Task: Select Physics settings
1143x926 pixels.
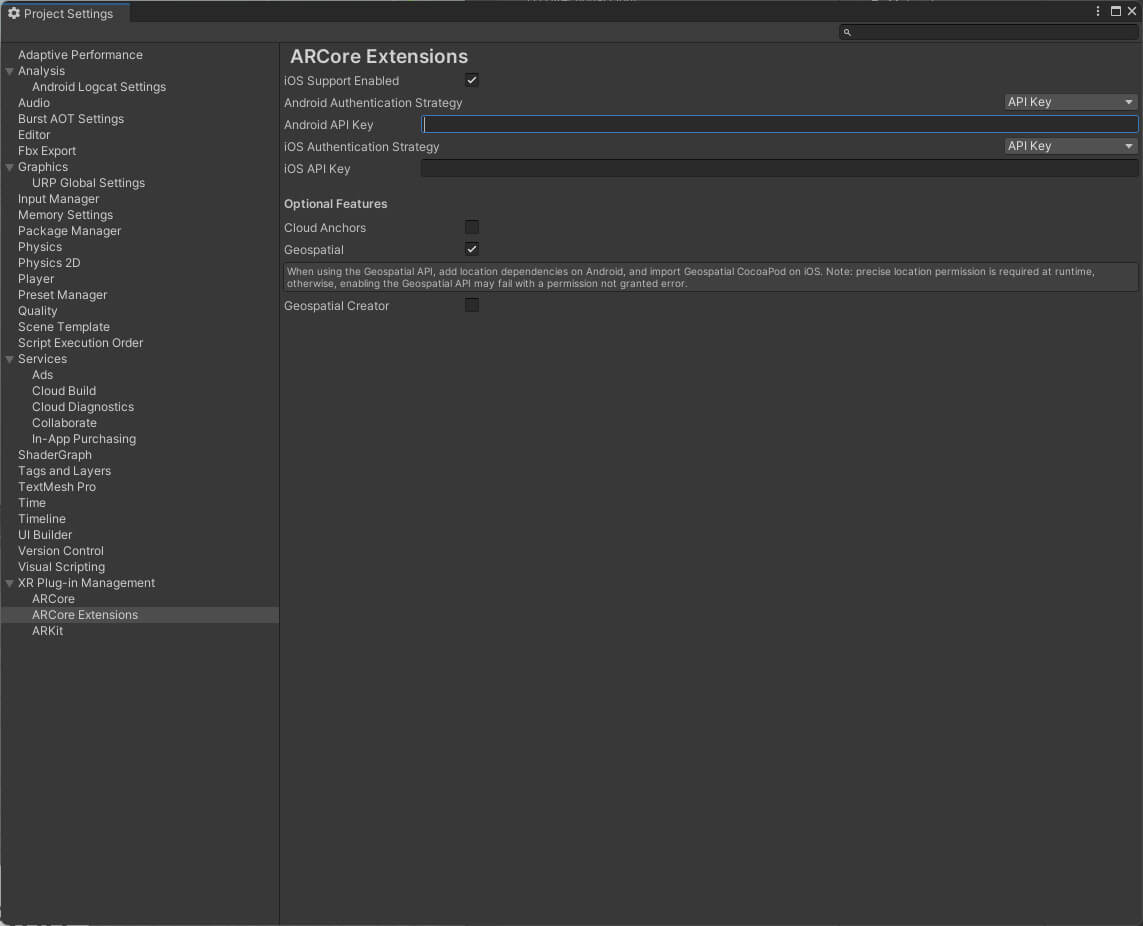Action: point(39,247)
